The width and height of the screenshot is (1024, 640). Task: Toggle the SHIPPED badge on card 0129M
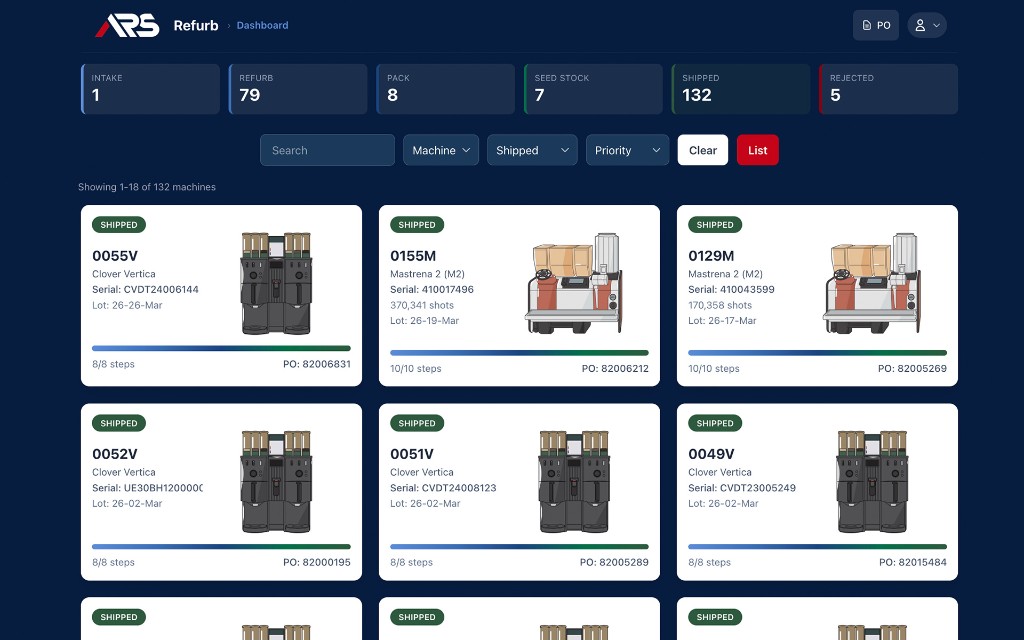(x=715, y=225)
